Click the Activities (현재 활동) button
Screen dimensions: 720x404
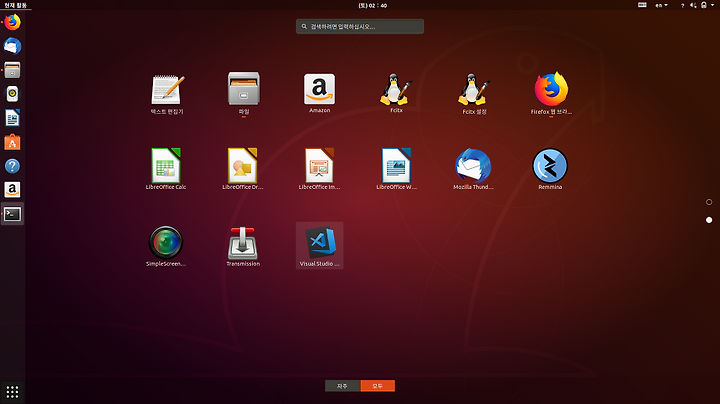(x=16, y=6)
